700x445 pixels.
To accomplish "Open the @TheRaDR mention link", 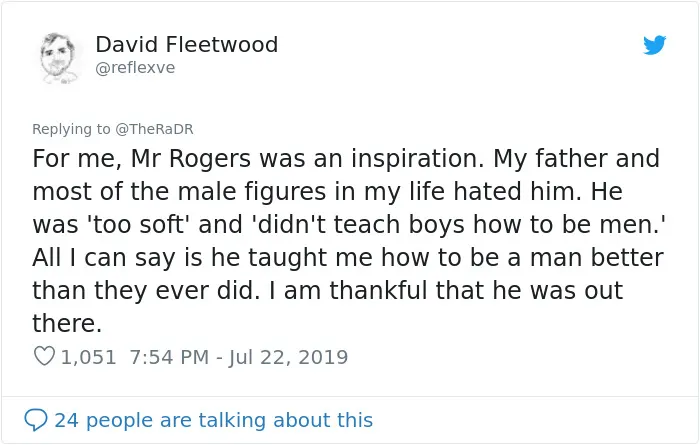I will pos(154,129).
